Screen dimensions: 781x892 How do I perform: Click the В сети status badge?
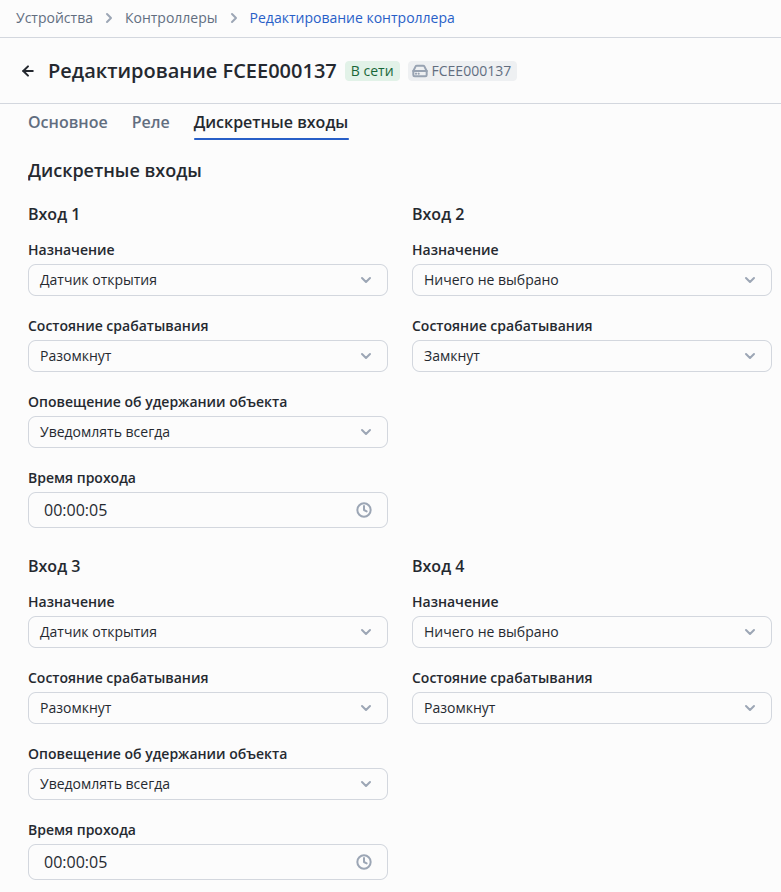(x=372, y=71)
